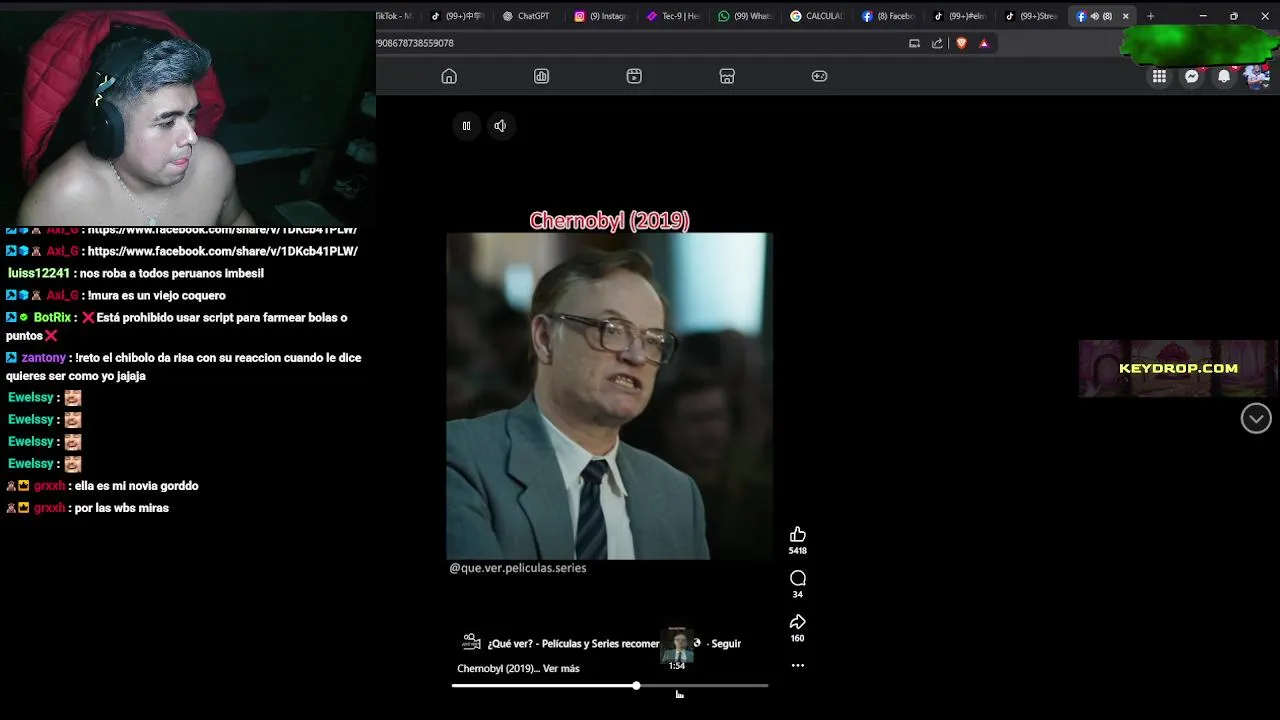Click the @que.ver.peliculas.series watermark handle text
The image size is (1280, 720).
point(518,568)
